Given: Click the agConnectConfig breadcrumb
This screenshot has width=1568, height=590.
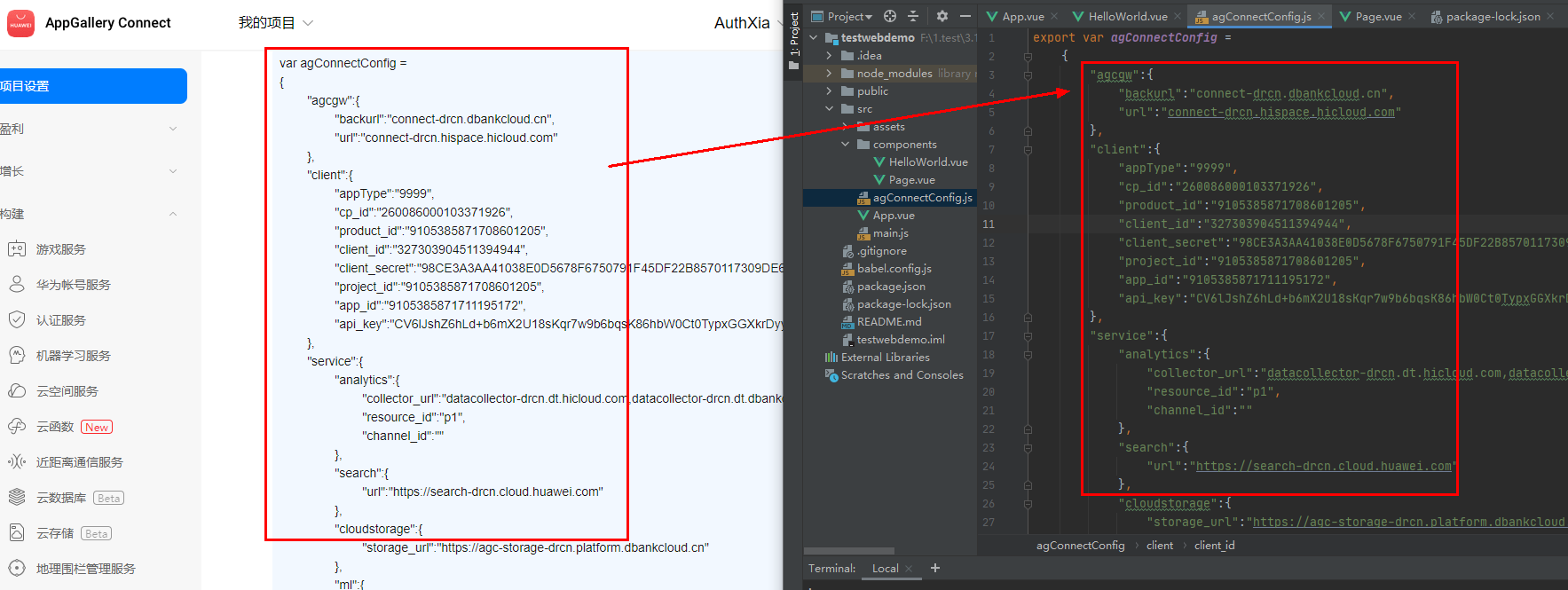Looking at the screenshot, I should tap(1080, 546).
